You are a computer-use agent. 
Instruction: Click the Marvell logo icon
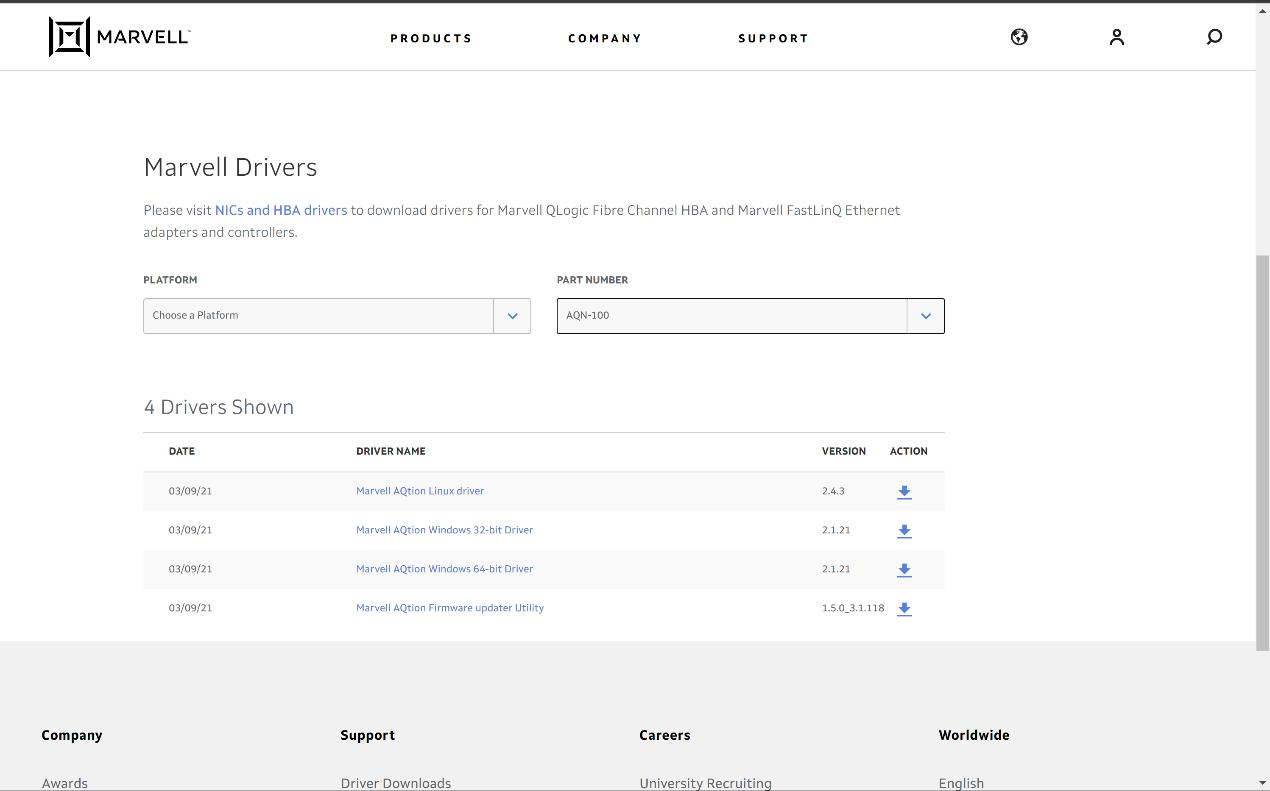pos(70,37)
